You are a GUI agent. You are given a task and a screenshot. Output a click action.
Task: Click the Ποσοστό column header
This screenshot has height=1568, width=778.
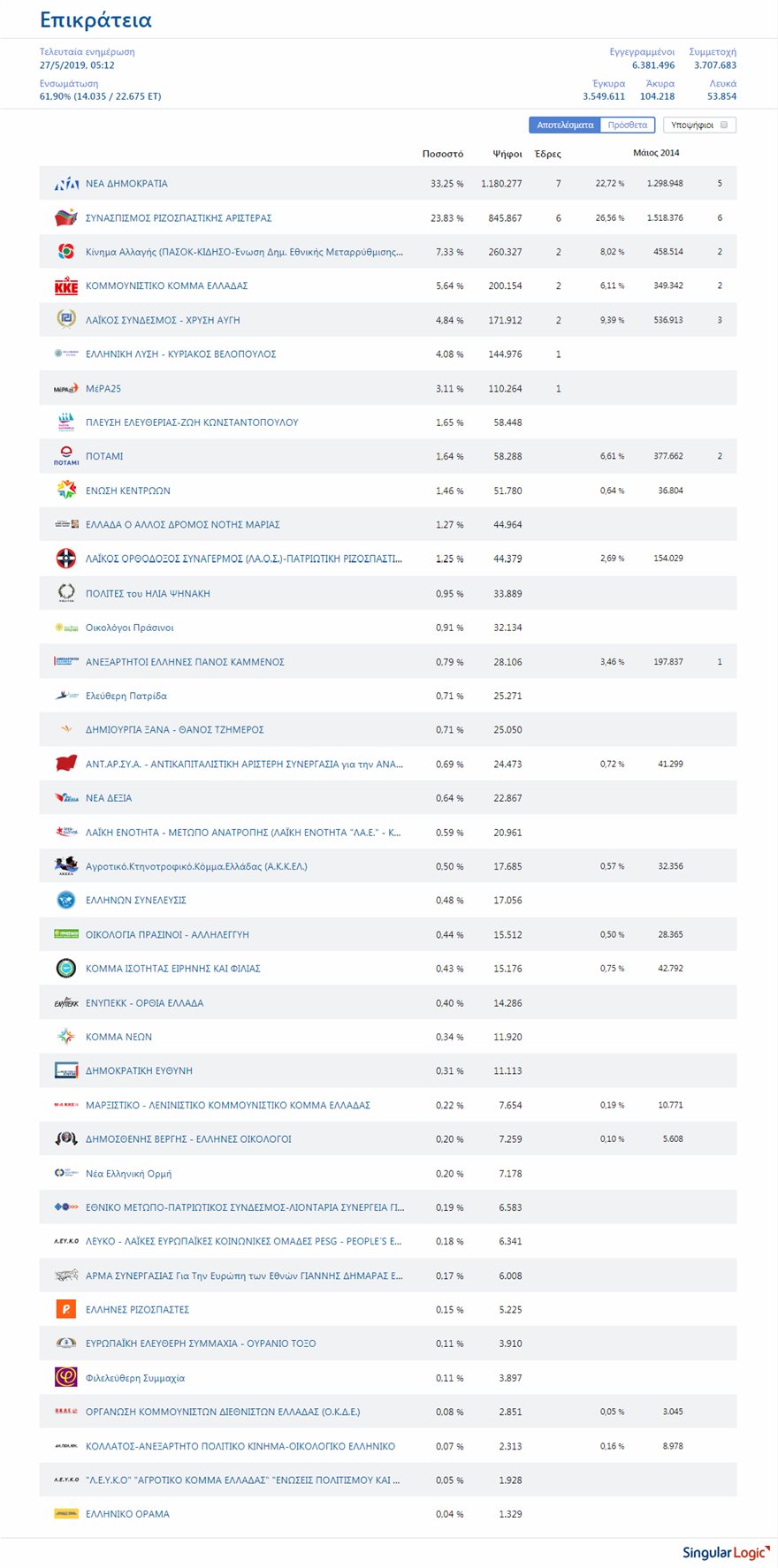(x=443, y=154)
